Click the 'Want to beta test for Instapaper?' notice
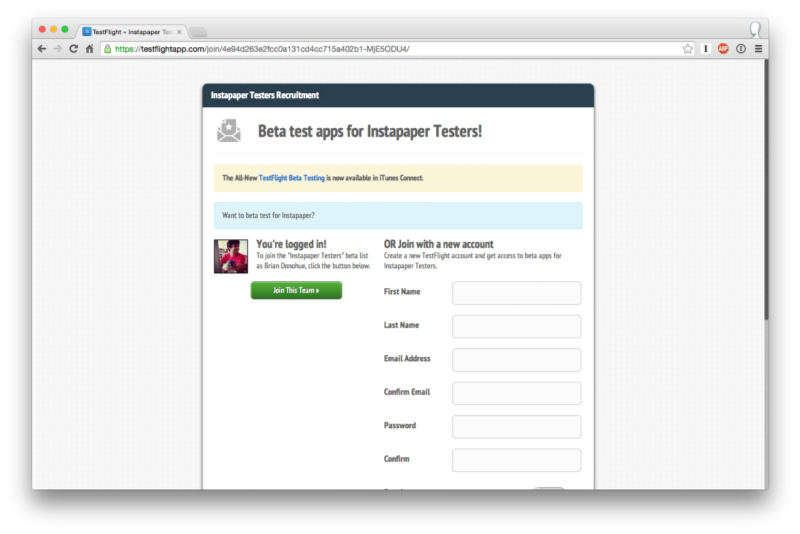This screenshot has height=534, width=800. tap(398, 215)
